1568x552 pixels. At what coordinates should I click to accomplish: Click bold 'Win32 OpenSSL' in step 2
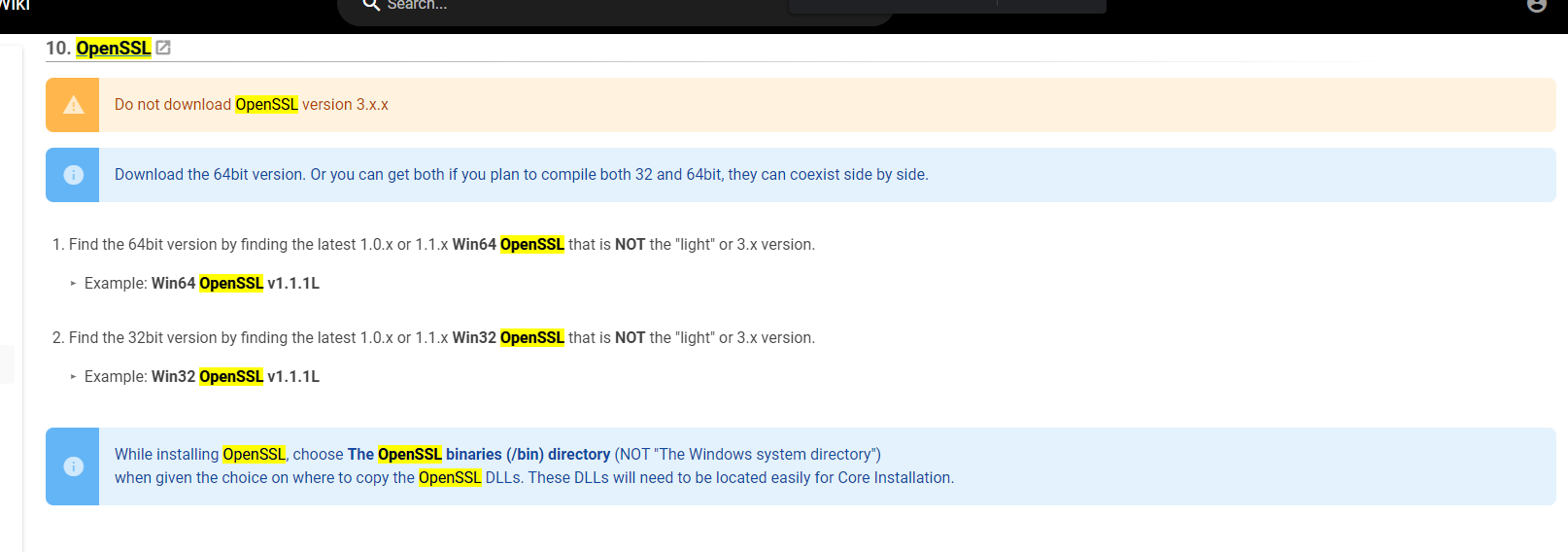(508, 338)
